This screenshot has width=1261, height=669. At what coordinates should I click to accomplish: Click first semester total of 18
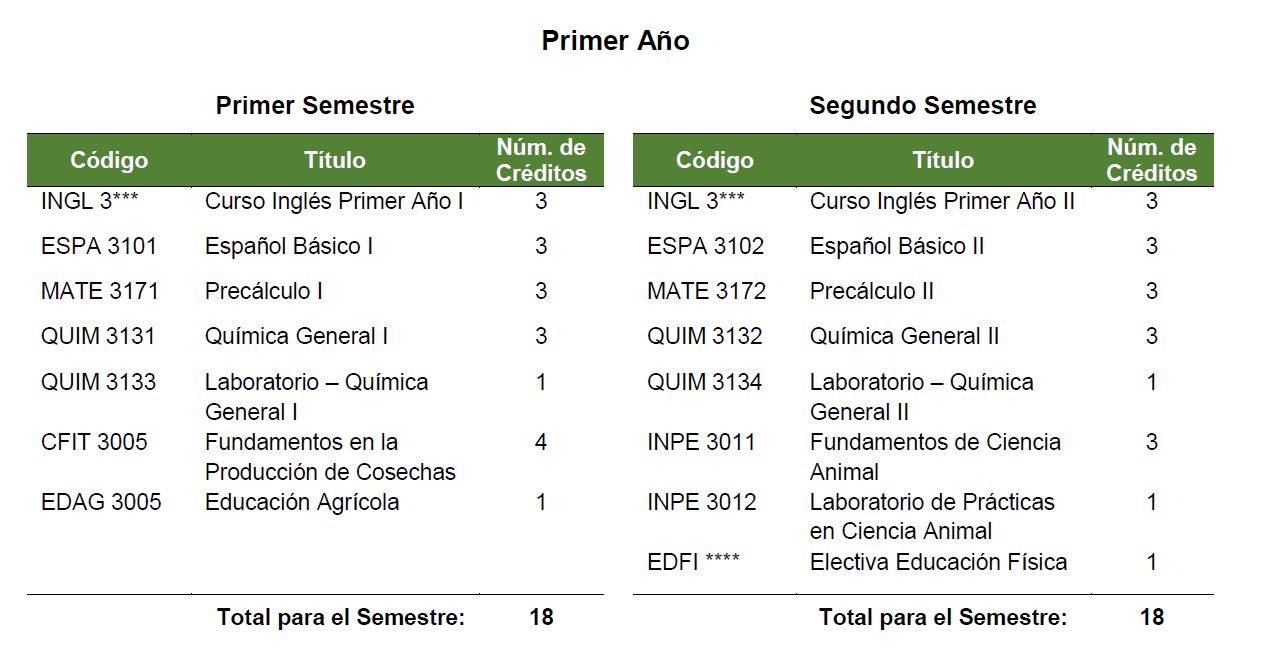coord(541,617)
